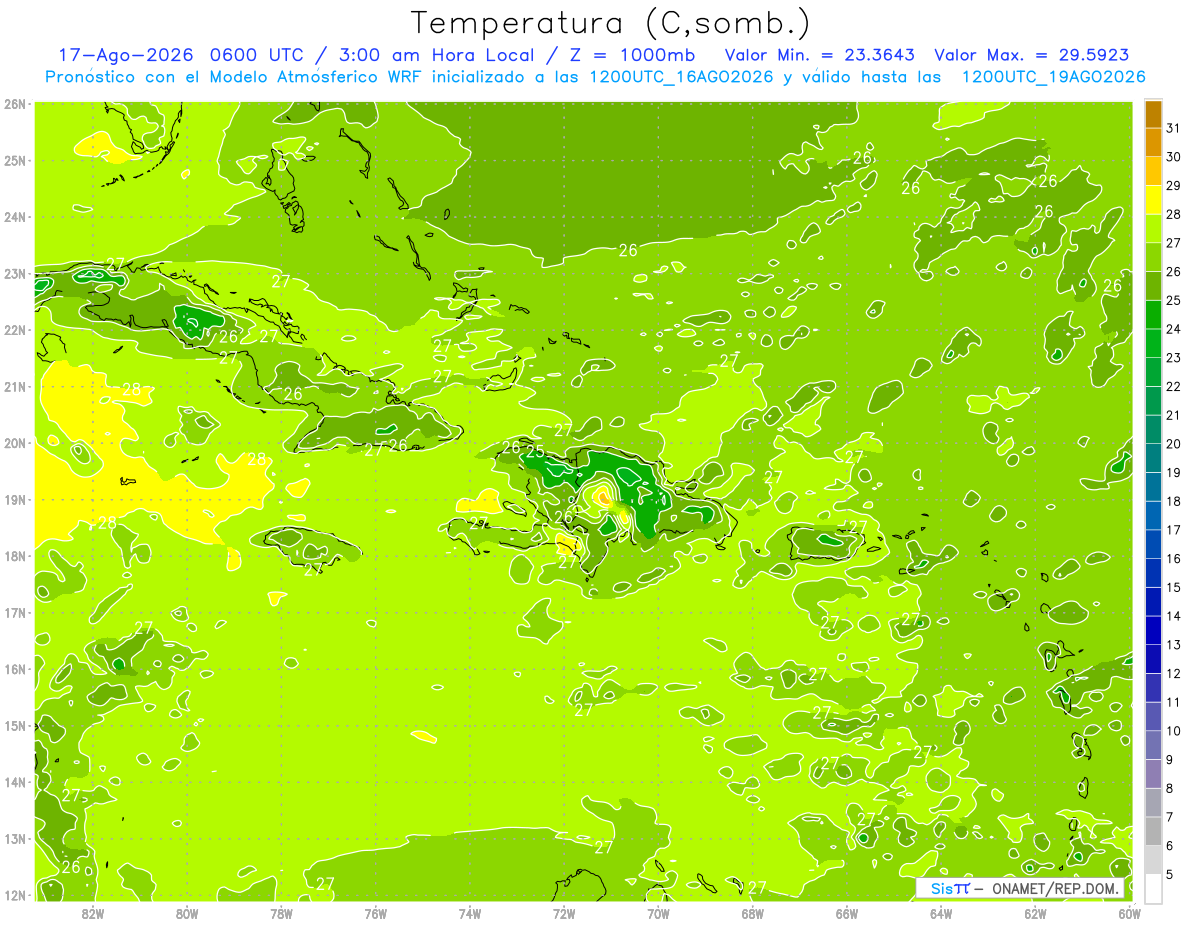
Task: Click the "16N" latitude axis label
Action: 14,669
